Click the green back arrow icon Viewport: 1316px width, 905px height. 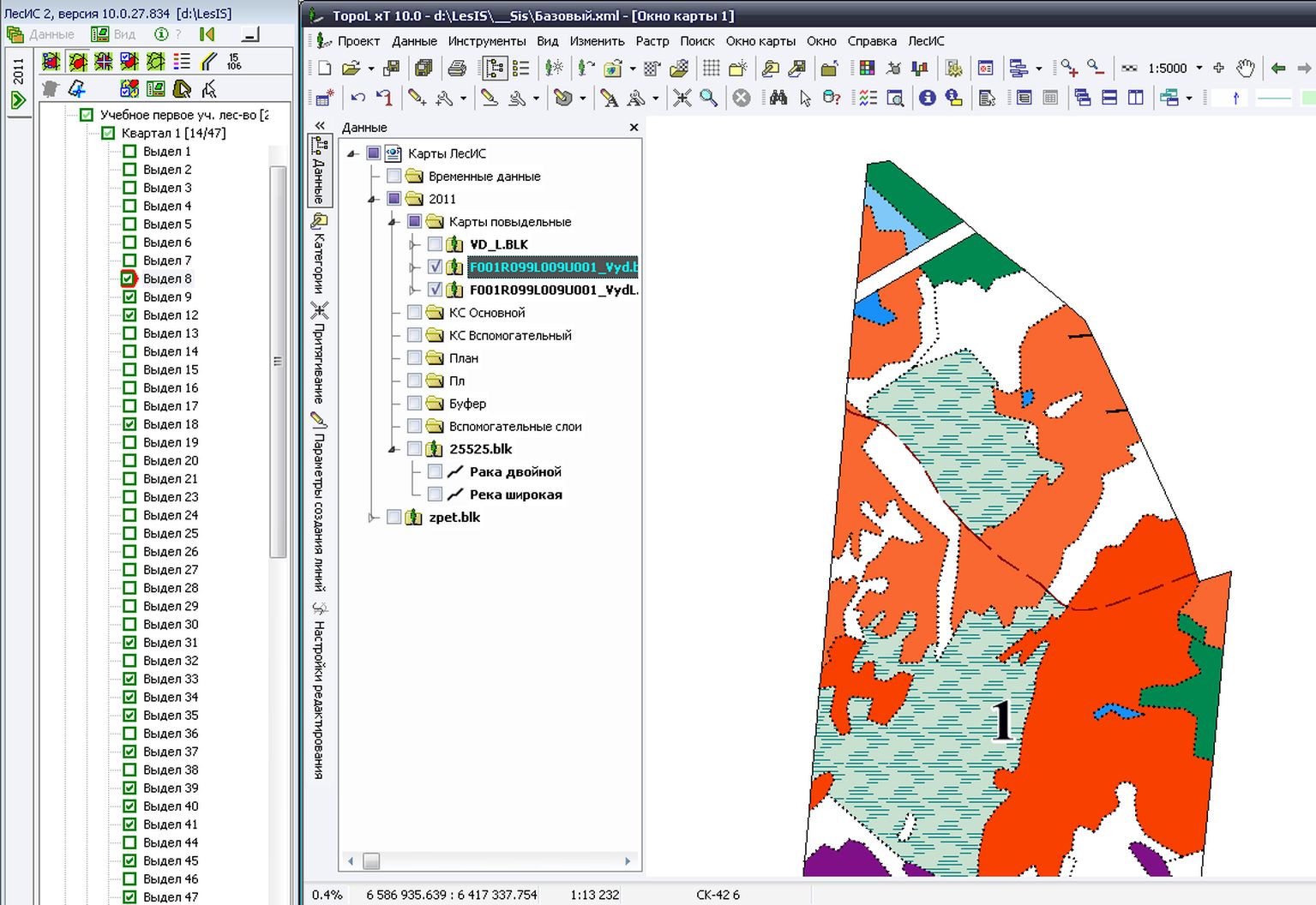(x=1278, y=68)
